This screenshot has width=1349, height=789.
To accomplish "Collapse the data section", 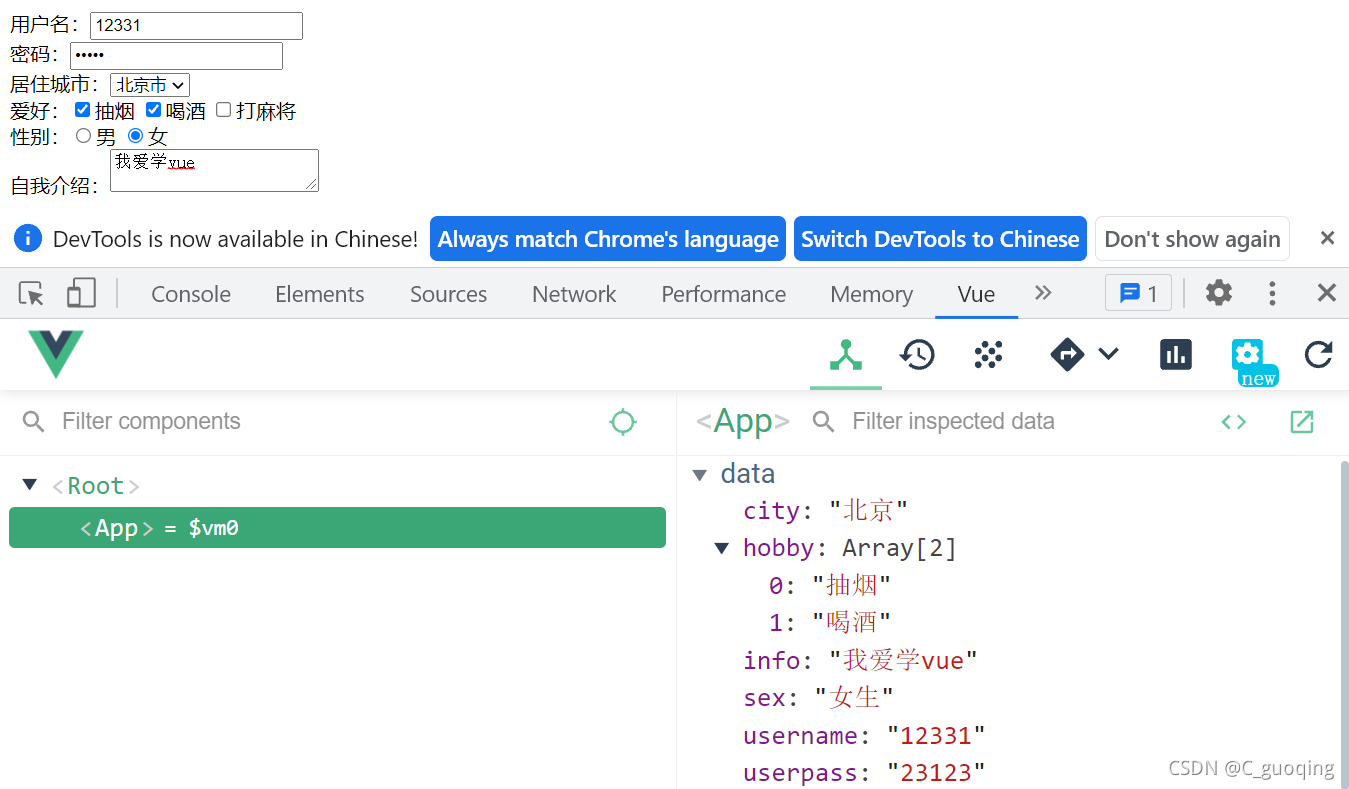I will [700, 475].
